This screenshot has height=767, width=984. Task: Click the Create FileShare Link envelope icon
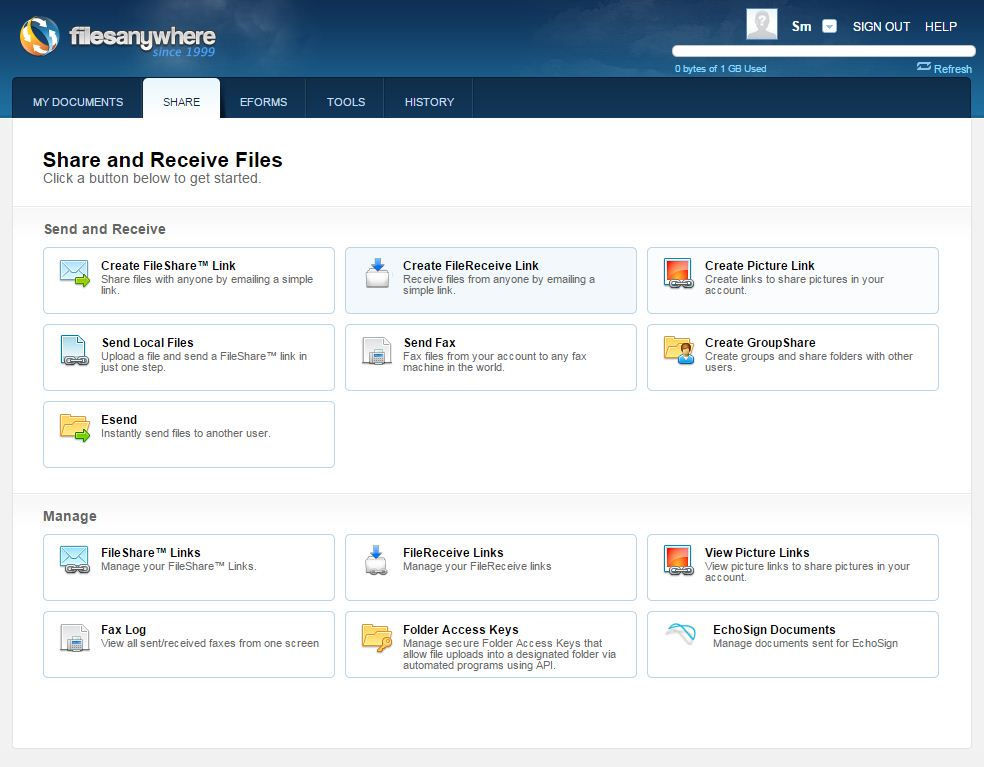[75, 273]
